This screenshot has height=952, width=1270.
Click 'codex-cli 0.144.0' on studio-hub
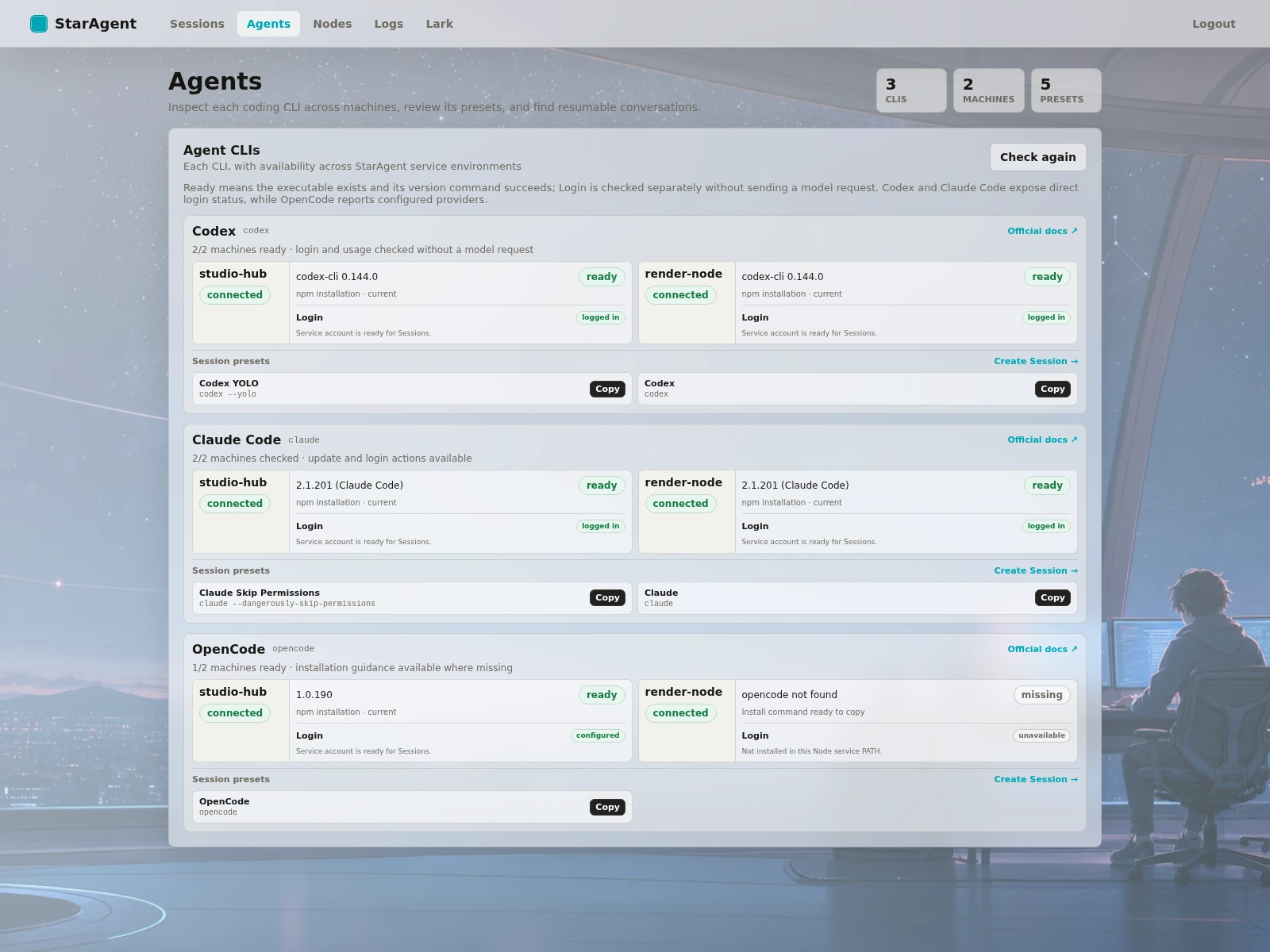tap(337, 277)
